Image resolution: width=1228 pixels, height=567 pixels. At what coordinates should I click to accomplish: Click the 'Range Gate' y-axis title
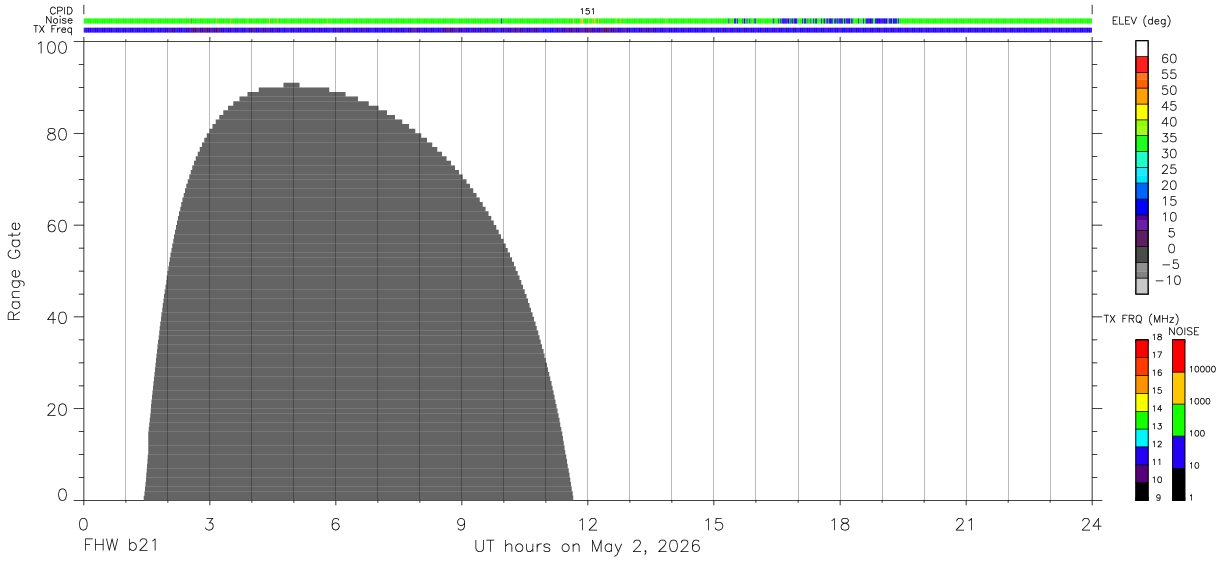(x=15, y=271)
